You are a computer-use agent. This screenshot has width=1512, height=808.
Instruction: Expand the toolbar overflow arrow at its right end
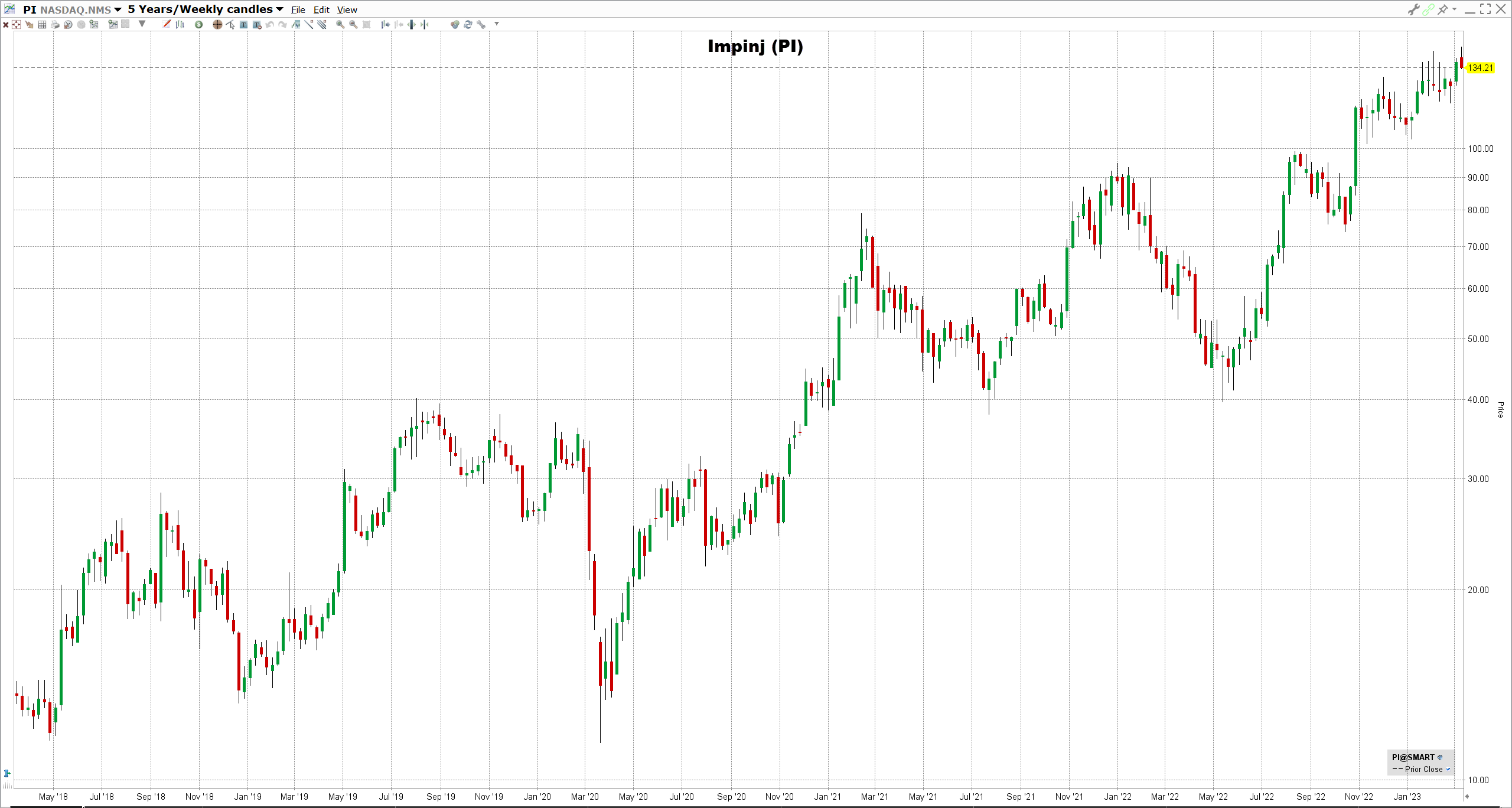(x=497, y=24)
